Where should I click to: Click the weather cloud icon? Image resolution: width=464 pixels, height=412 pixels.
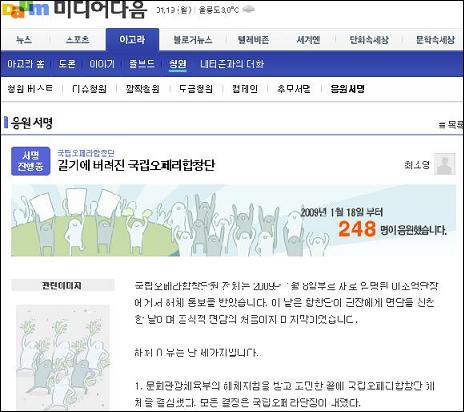[249, 10]
